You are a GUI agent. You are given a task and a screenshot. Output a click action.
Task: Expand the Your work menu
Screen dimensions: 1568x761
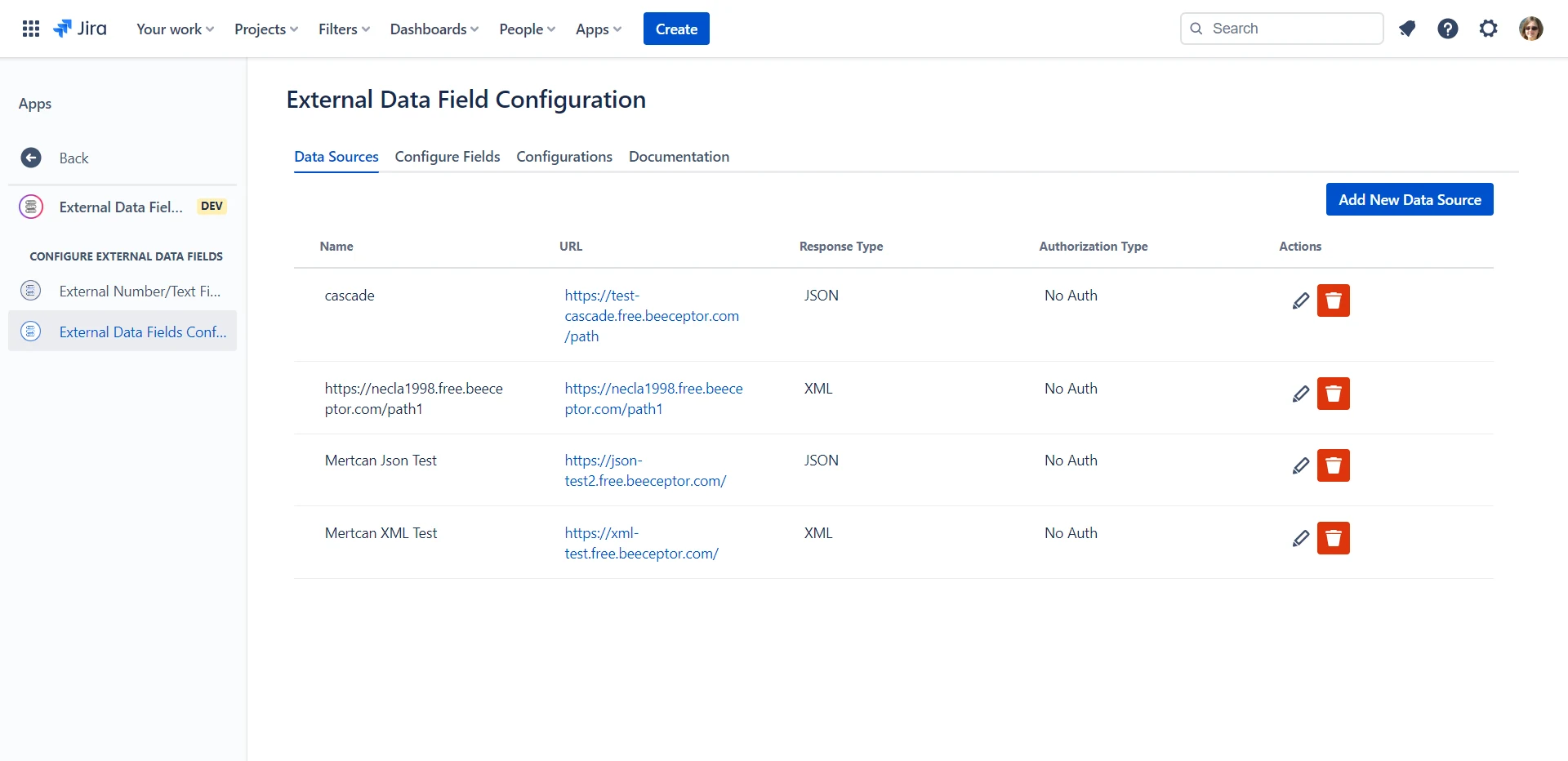[176, 29]
